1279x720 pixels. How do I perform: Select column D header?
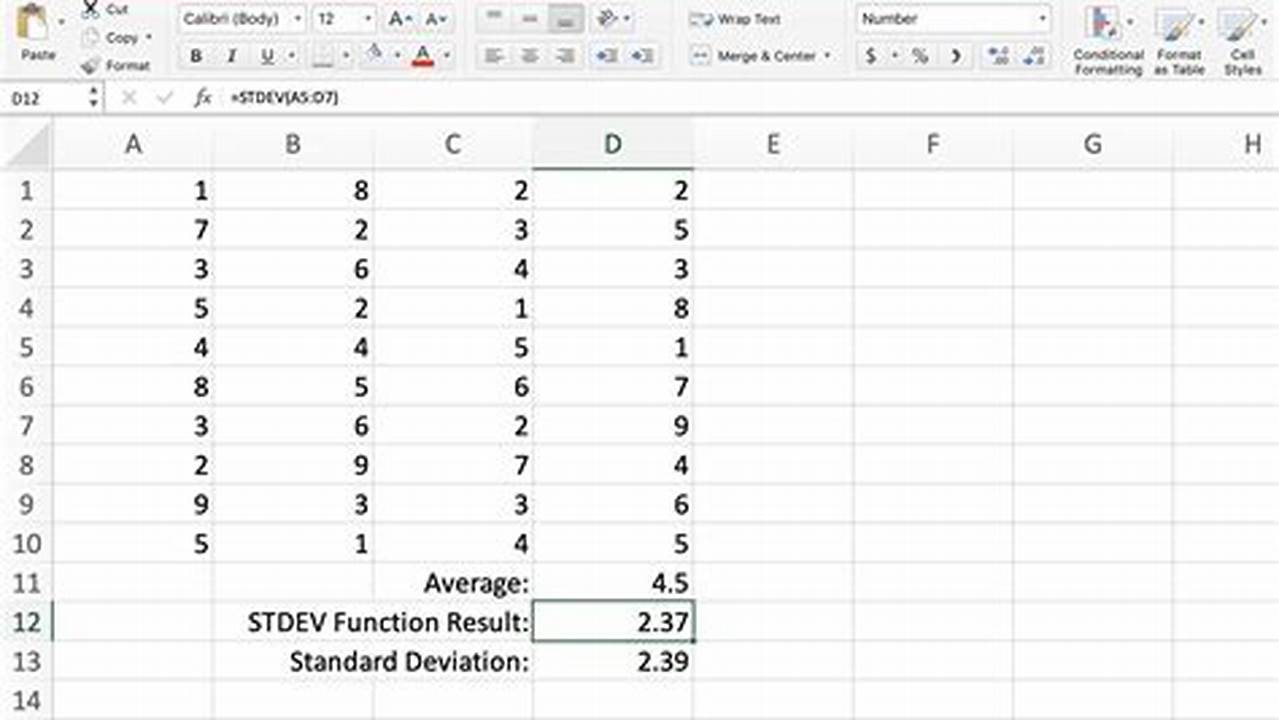[613, 145]
